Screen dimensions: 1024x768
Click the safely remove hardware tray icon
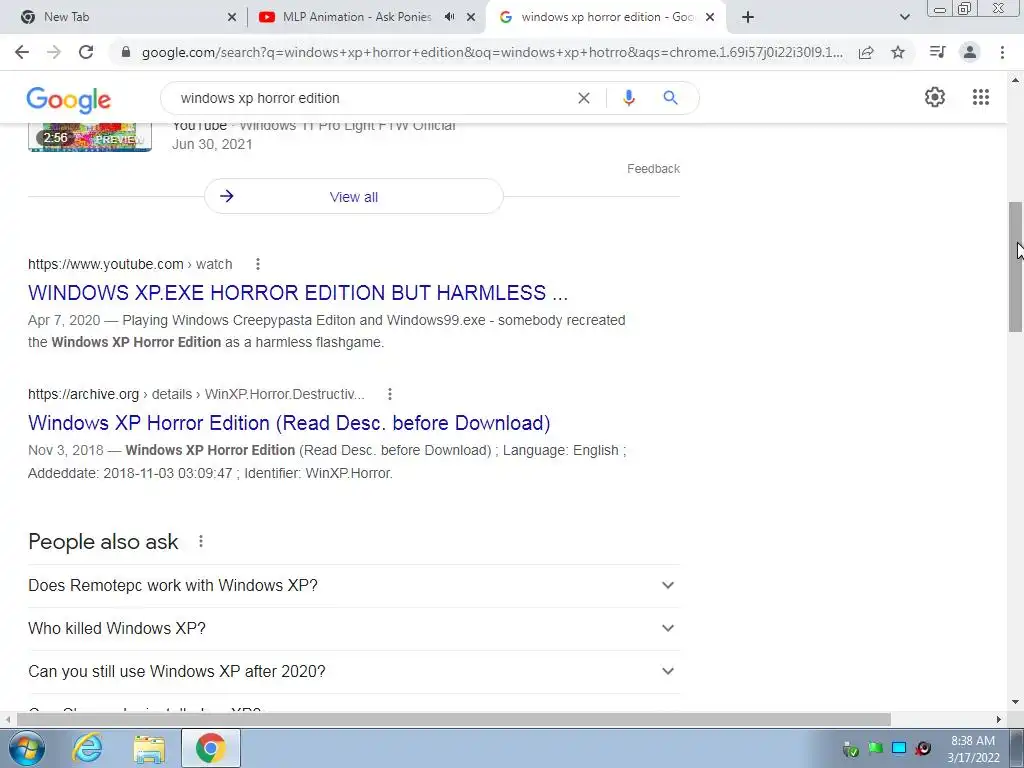click(850, 749)
